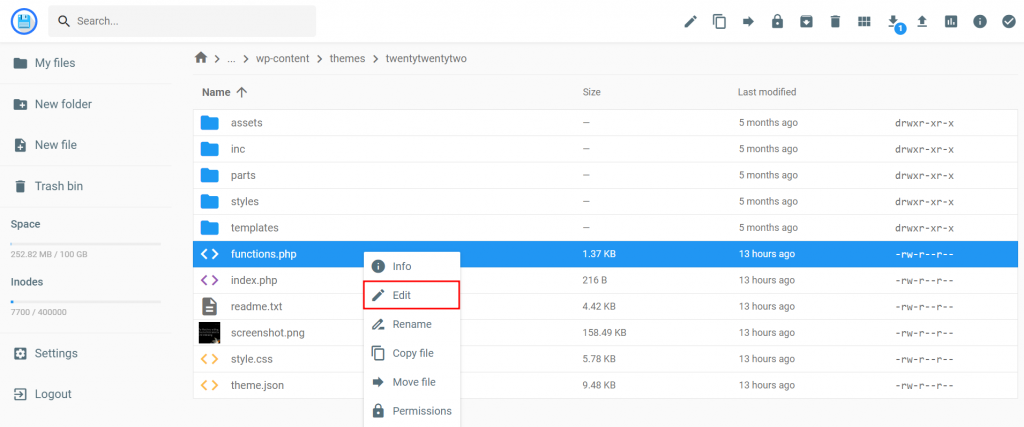Viewport: 1024px width, 427px height.
Task: Click the Download icon with badge
Action: pyautogui.click(x=893, y=21)
